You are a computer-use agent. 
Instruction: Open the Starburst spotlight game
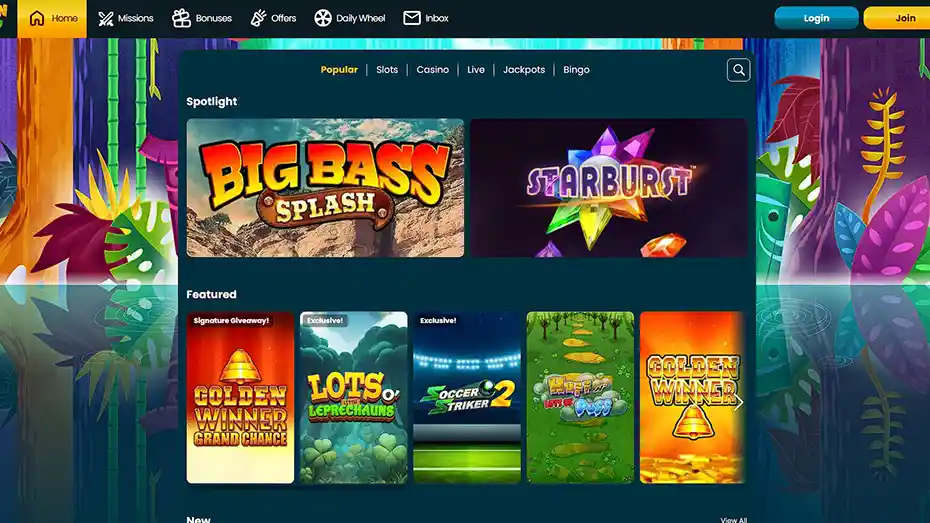click(x=609, y=188)
